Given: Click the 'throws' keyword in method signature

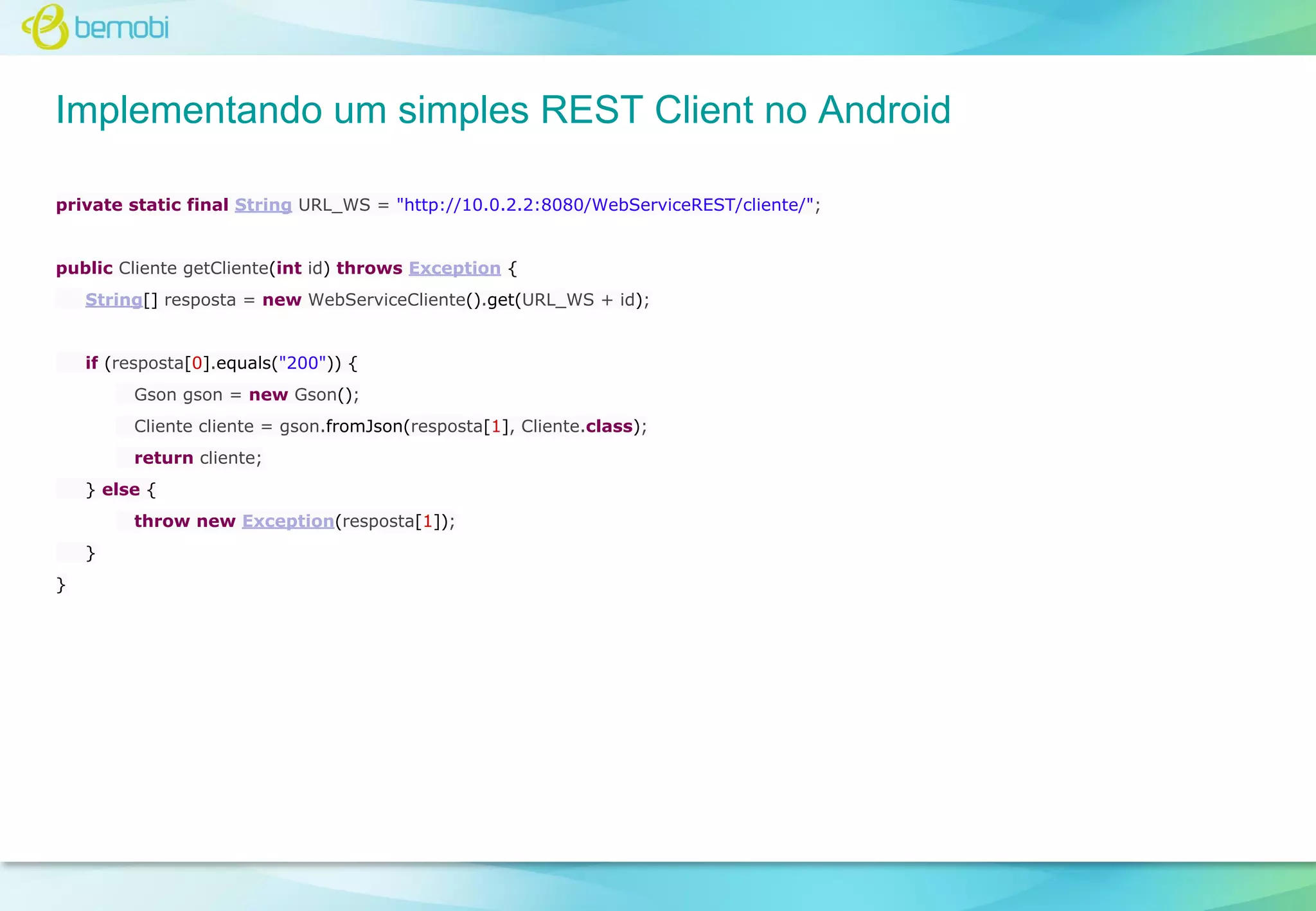Looking at the screenshot, I should (369, 268).
